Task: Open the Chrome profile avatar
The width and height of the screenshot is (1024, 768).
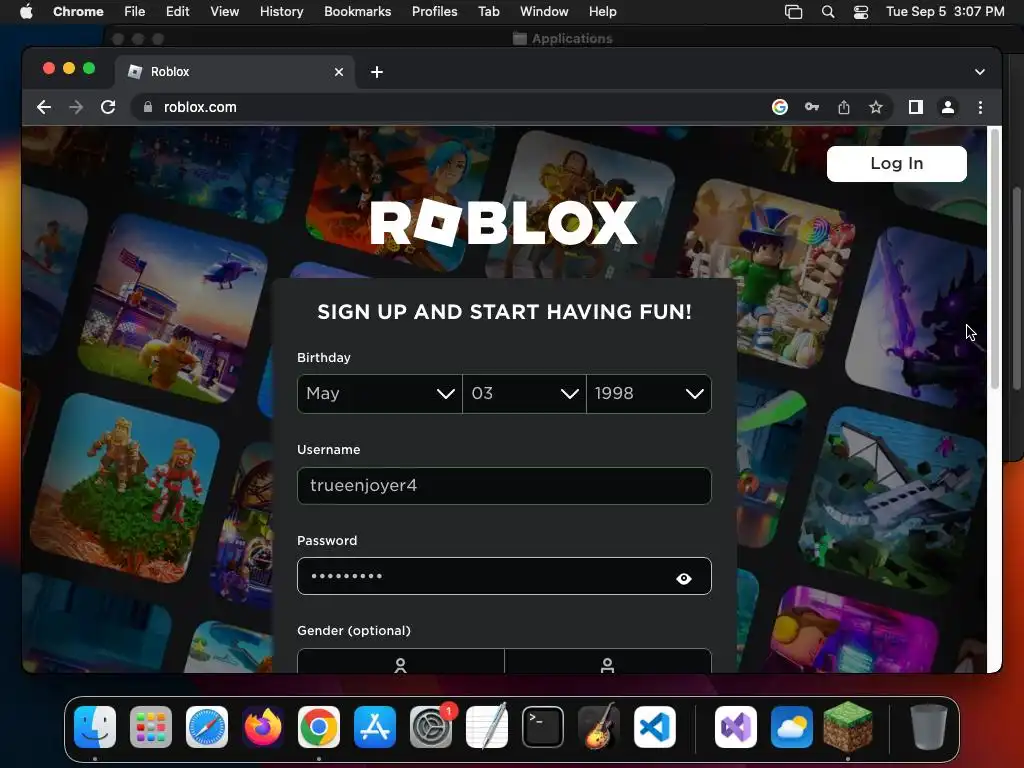Action: pyautogui.click(x=948, y=107)
